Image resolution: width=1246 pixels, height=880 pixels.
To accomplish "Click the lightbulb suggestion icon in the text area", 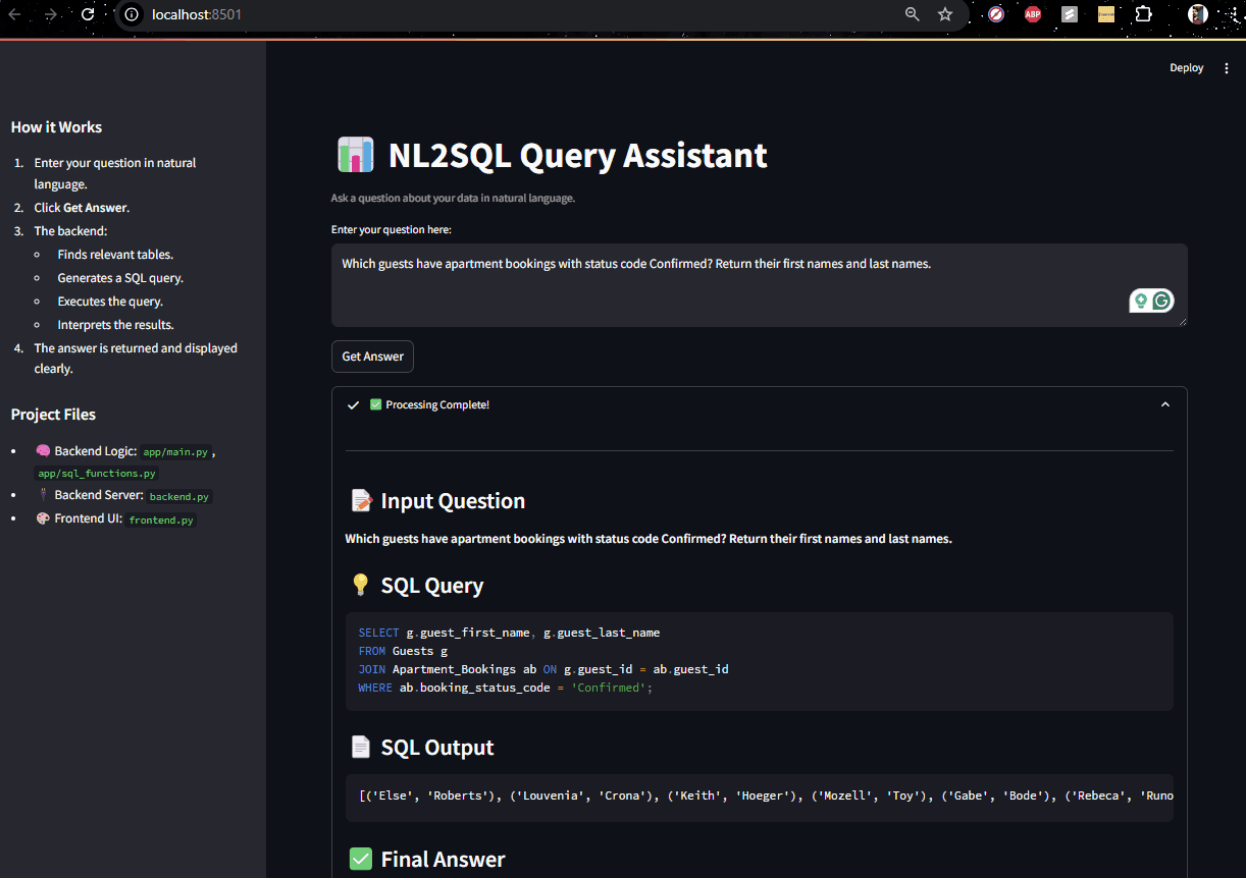I will click(1141, 301).
